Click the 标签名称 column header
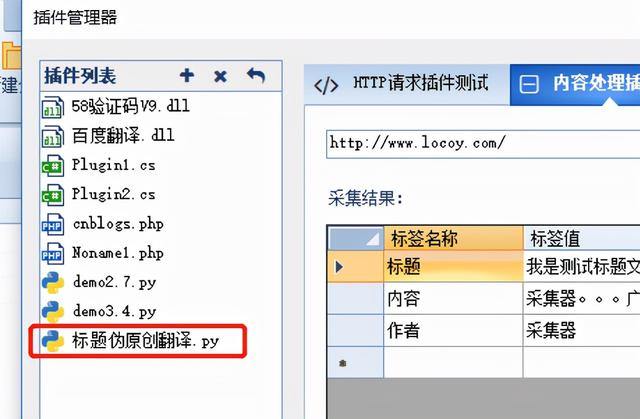 coord(453,238)
